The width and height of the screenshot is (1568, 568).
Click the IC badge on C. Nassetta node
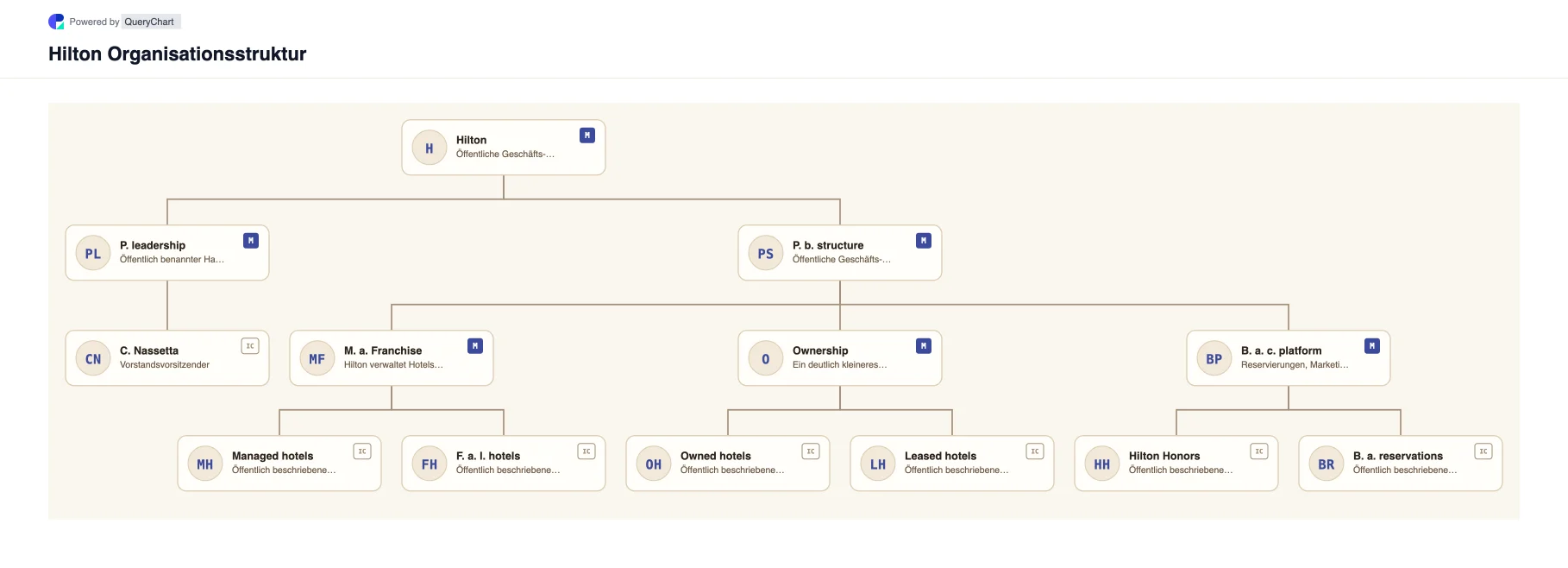click(x=250, y=346)
